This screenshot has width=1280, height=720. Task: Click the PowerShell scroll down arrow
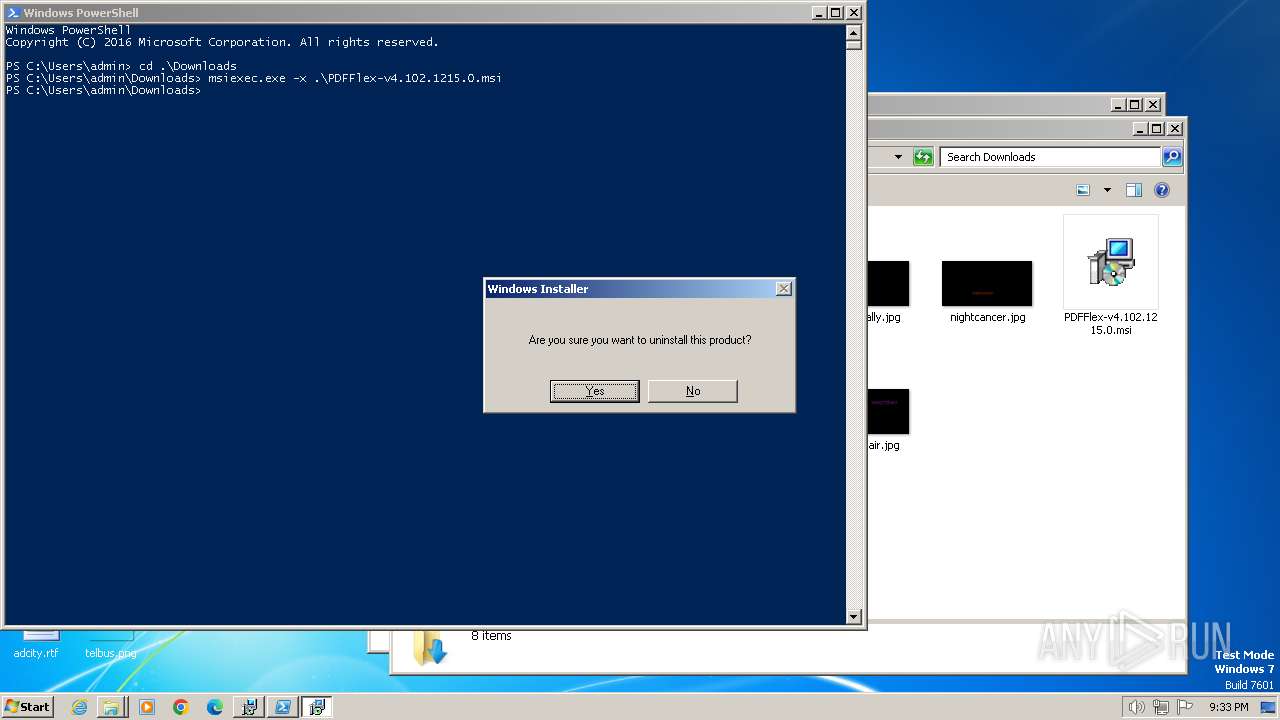(x=854, y=618)
